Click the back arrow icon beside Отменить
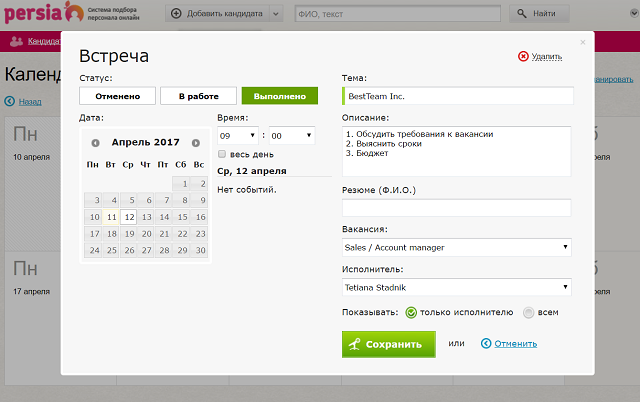640x402 pixels. [486, 344]
